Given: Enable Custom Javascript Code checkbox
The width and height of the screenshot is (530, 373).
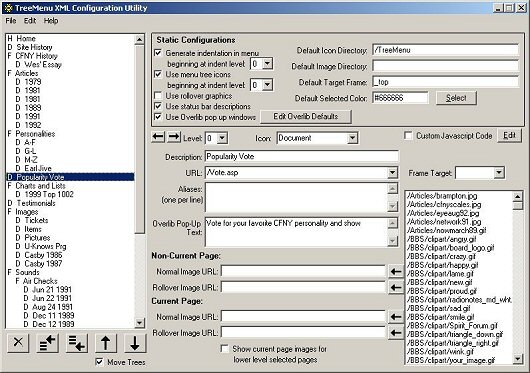Looking at the screenshot, I should coord(408,136).
